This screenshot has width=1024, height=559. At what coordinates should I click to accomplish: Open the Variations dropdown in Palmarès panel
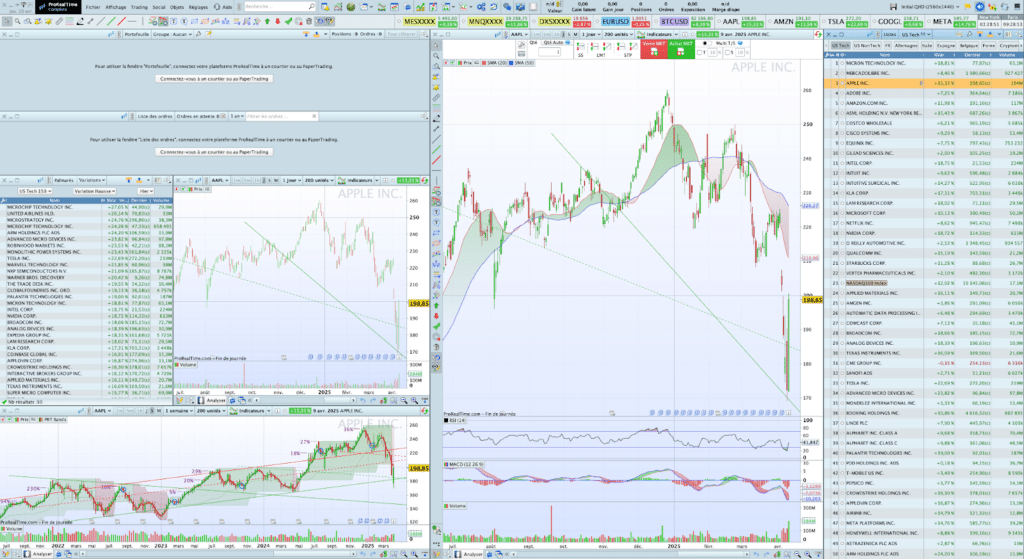92,180
